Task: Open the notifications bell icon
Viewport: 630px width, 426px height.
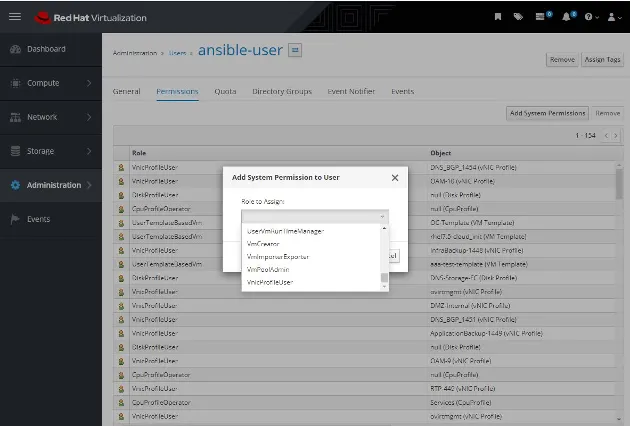Action: point(566,16)
